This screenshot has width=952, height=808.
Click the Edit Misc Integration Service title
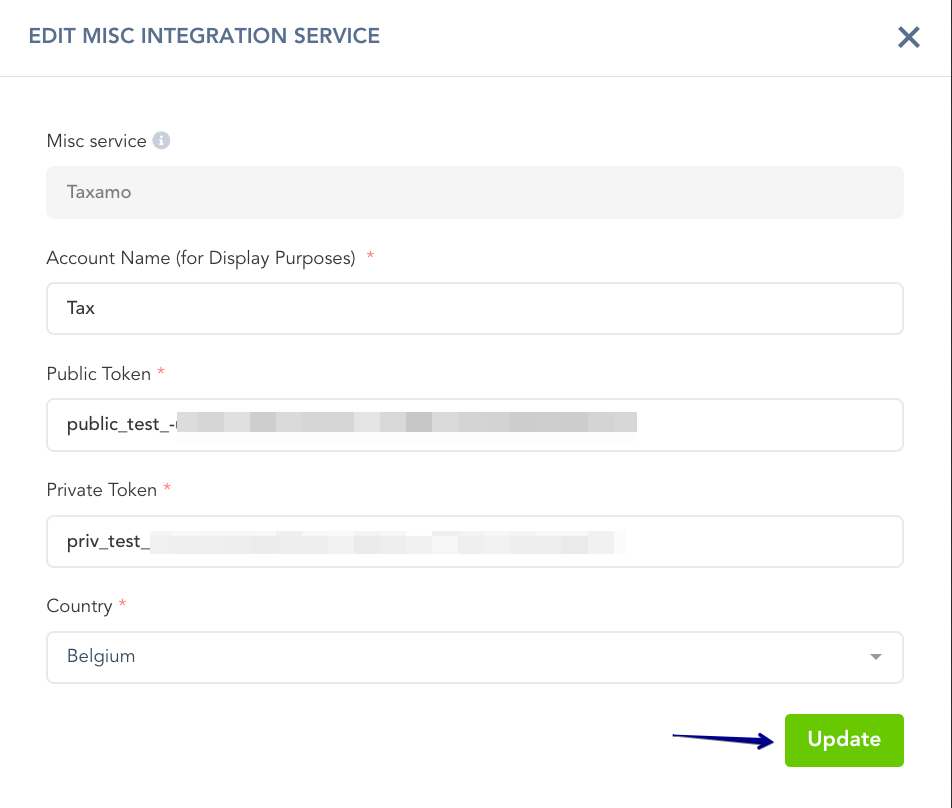[204, 37]
